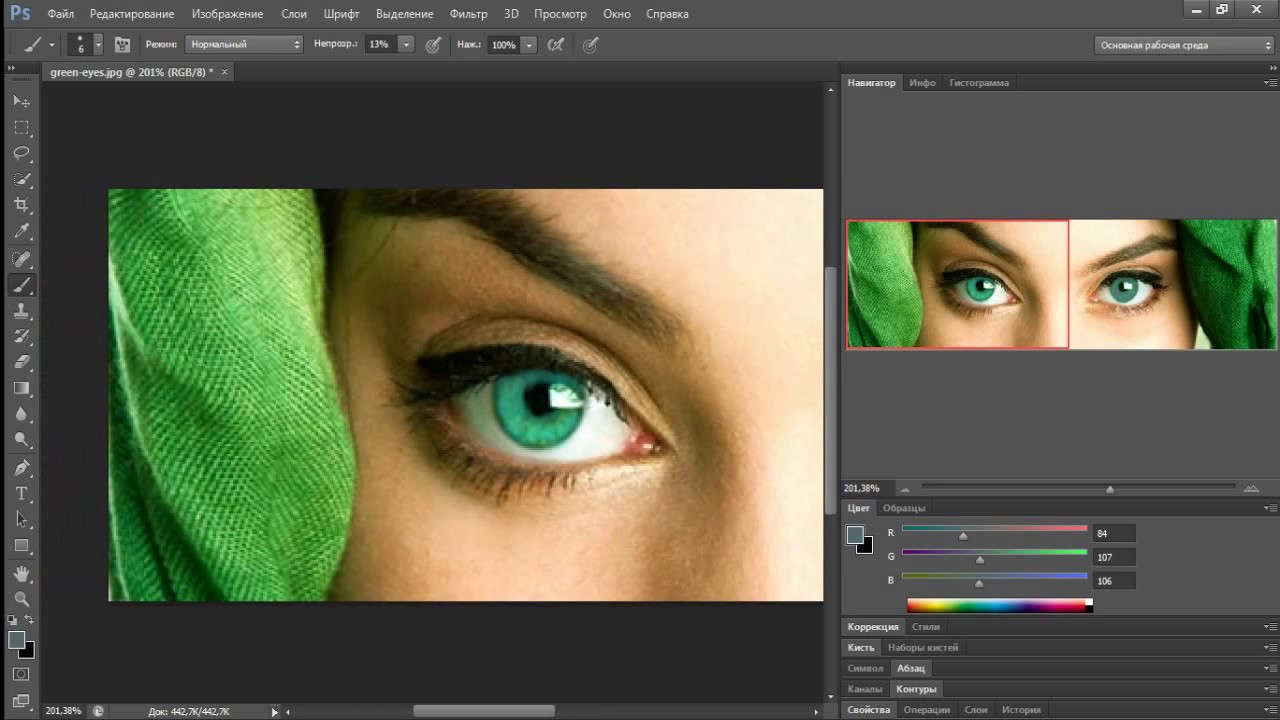1280x720 pixels.
Task: Pick the Eyedropper tool
Action: [21, 232]
